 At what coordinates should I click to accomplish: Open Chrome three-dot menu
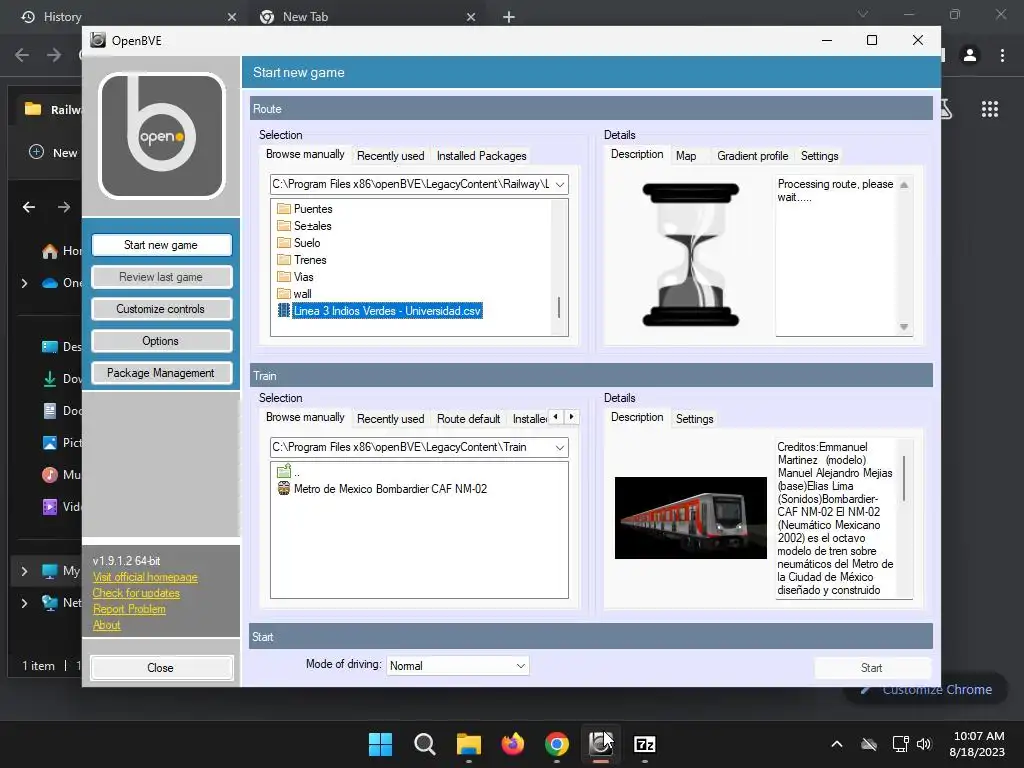[x=1002, y=55]
